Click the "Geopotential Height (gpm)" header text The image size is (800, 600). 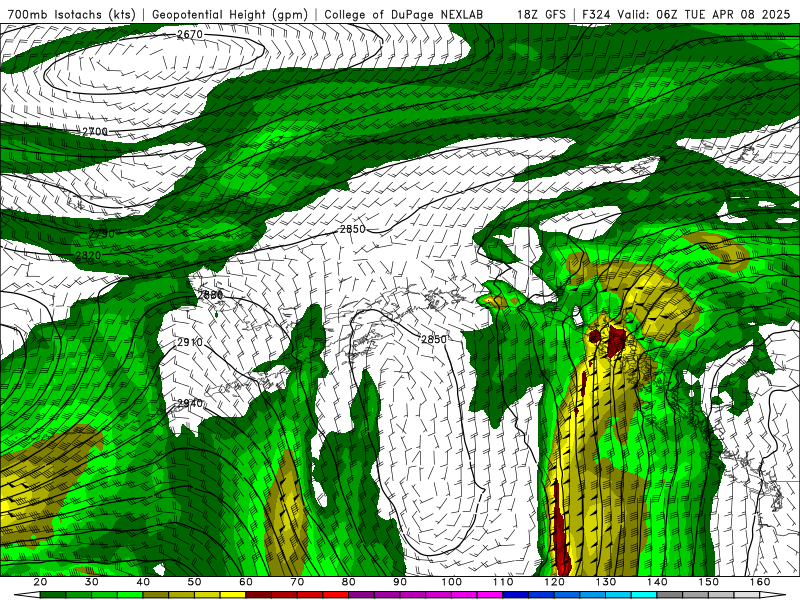click(x=230, y=14)
